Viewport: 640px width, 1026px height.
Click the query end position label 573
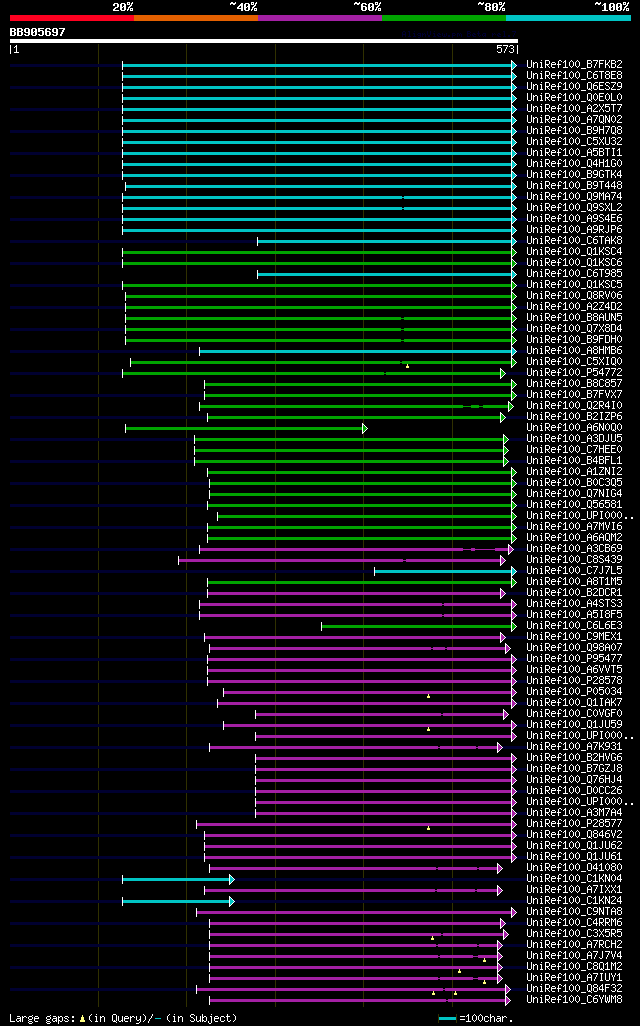505,49
